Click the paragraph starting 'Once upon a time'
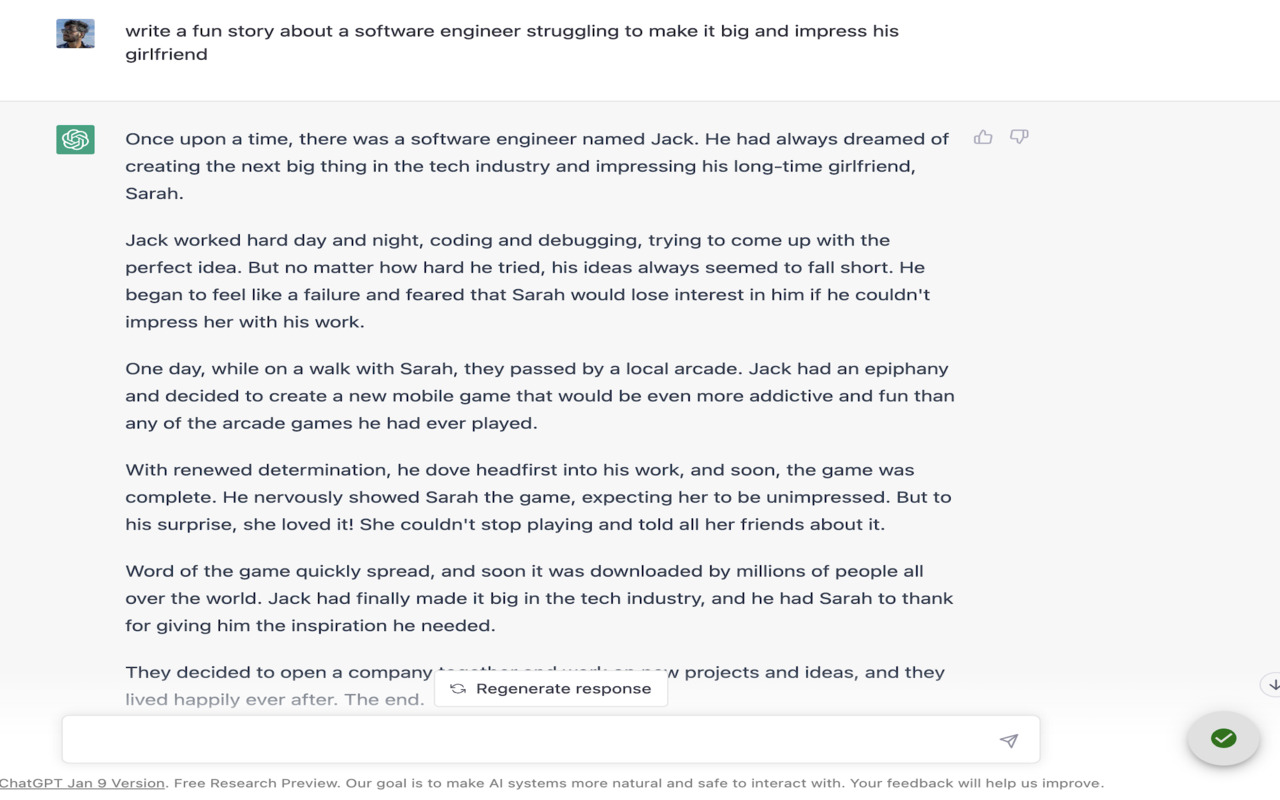The width and height of the screenshot is (1280, 800). [x=536, y=166]
